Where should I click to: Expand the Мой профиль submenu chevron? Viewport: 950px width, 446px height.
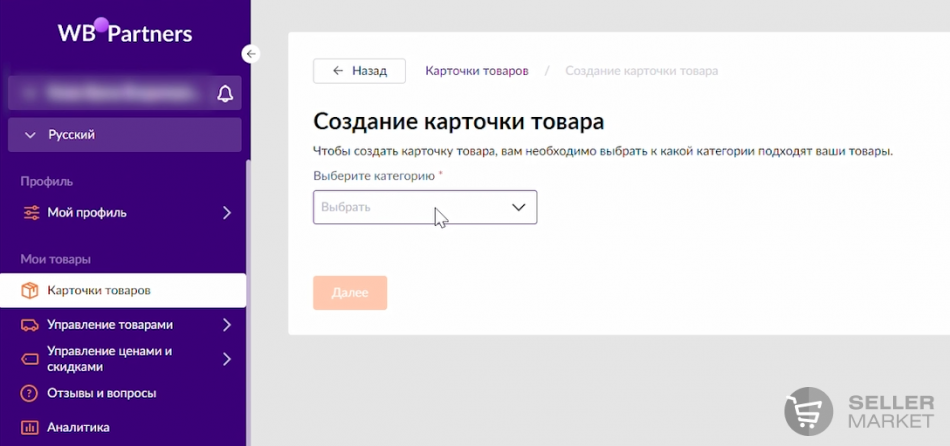(227, 212)
